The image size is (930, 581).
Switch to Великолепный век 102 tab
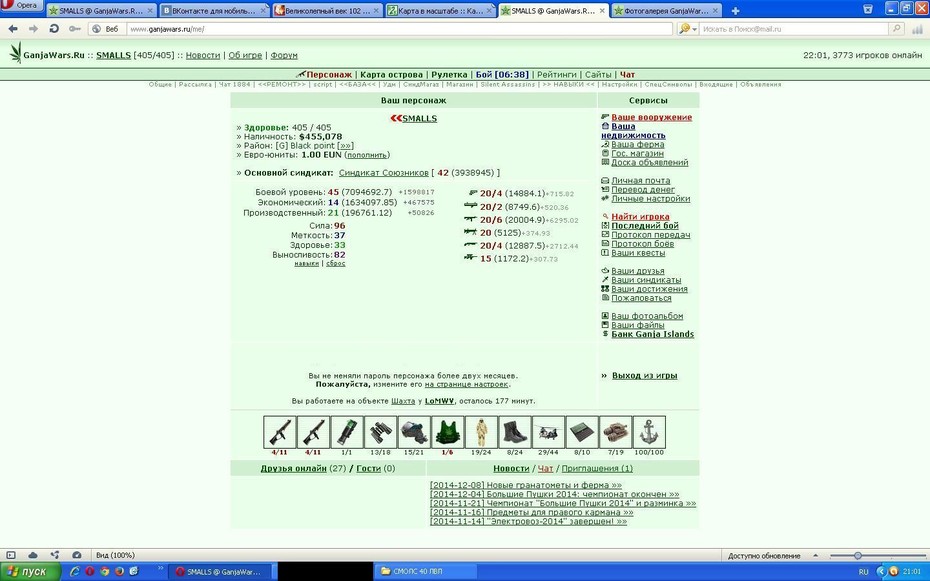(327, 11)
